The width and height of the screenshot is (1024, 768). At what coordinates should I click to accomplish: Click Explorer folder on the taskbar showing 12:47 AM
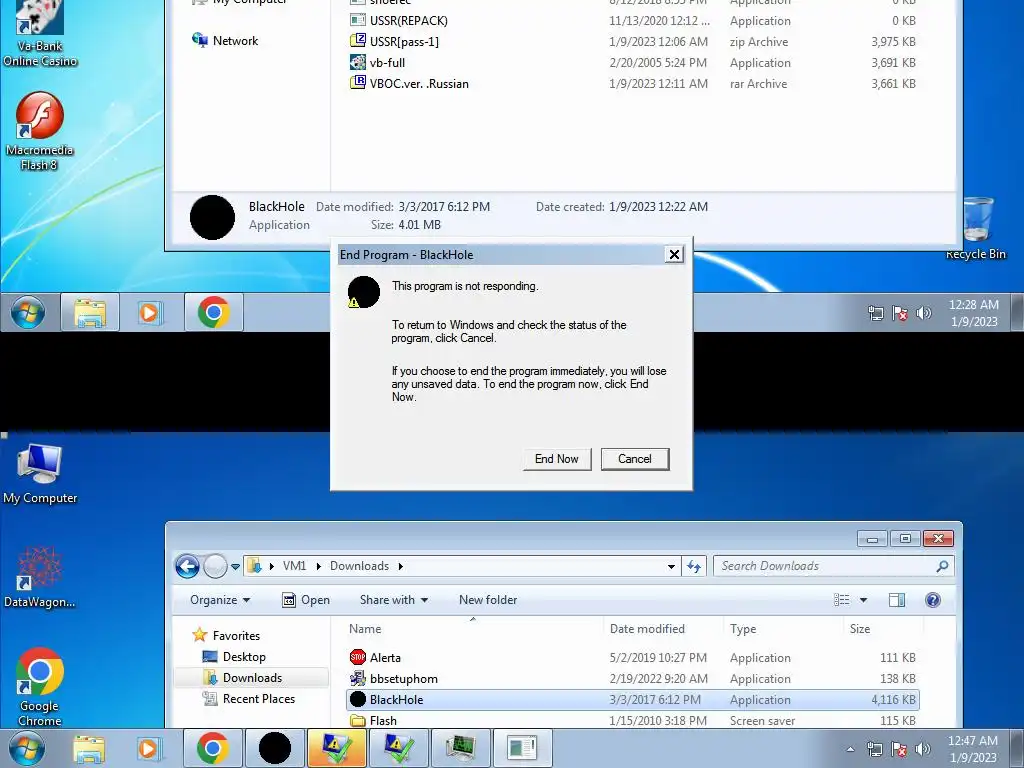tap(89, 748)
